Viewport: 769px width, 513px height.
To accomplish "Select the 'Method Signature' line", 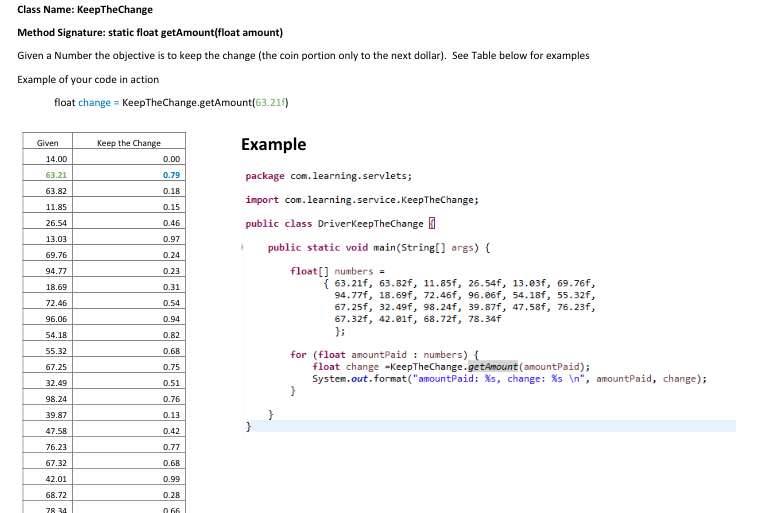I will click(150, 32).
